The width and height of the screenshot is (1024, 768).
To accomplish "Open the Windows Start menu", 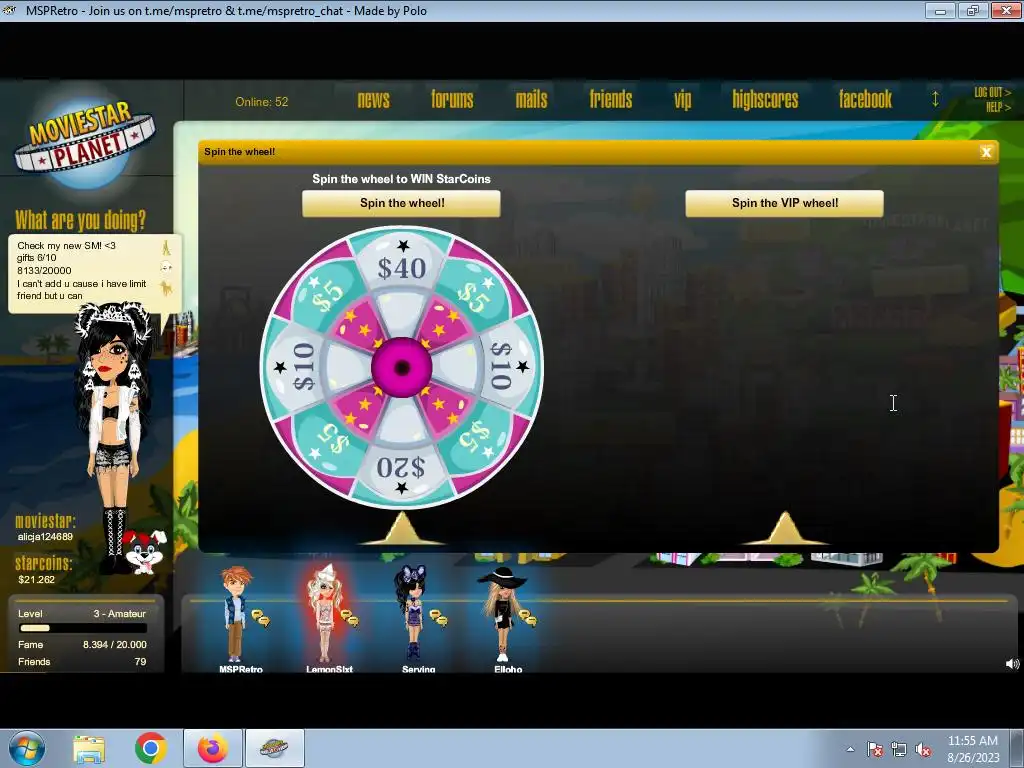I will click(27, 748).
